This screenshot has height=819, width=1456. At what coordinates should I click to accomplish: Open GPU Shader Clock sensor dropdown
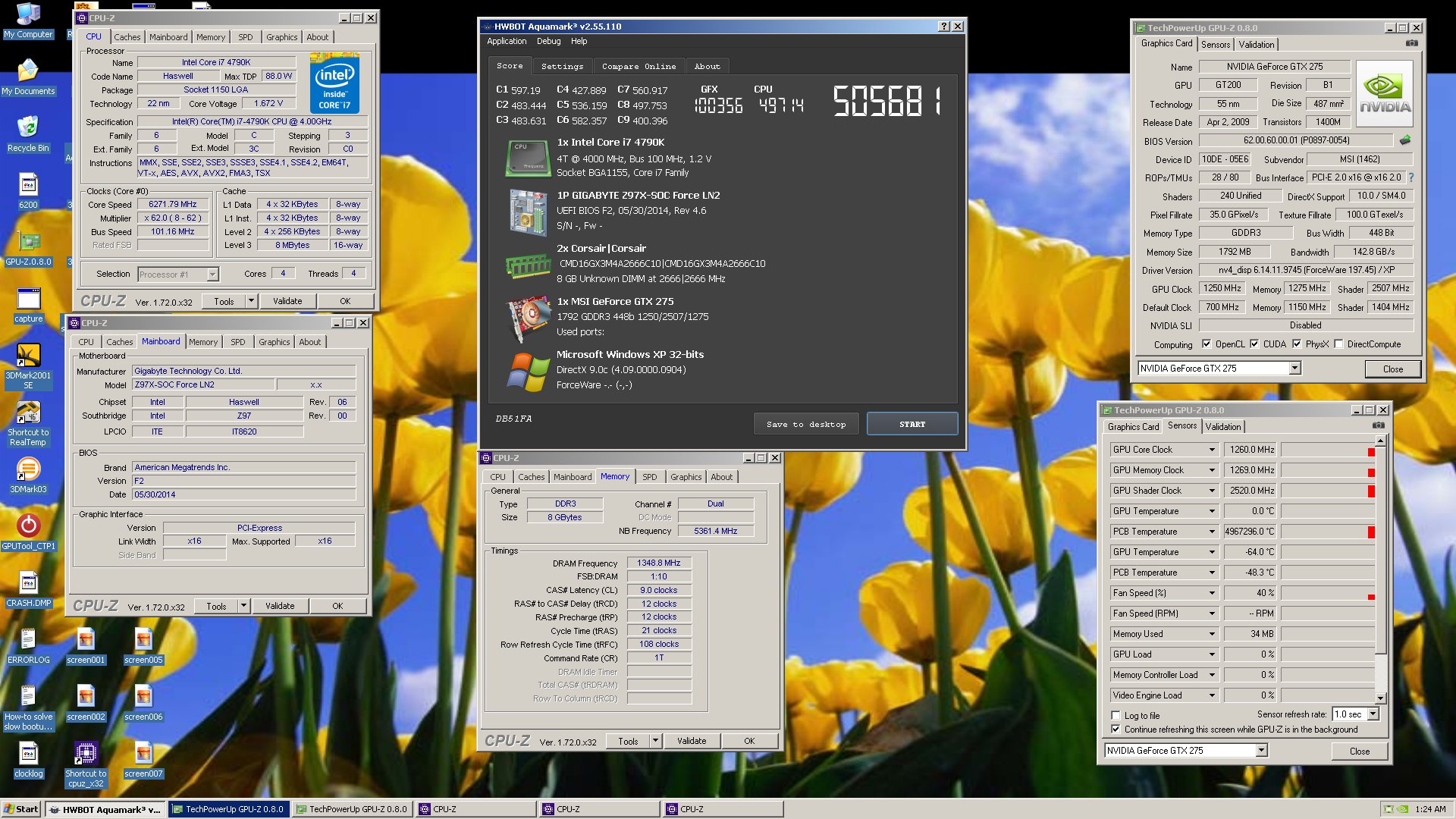(x=1211, y=491)
